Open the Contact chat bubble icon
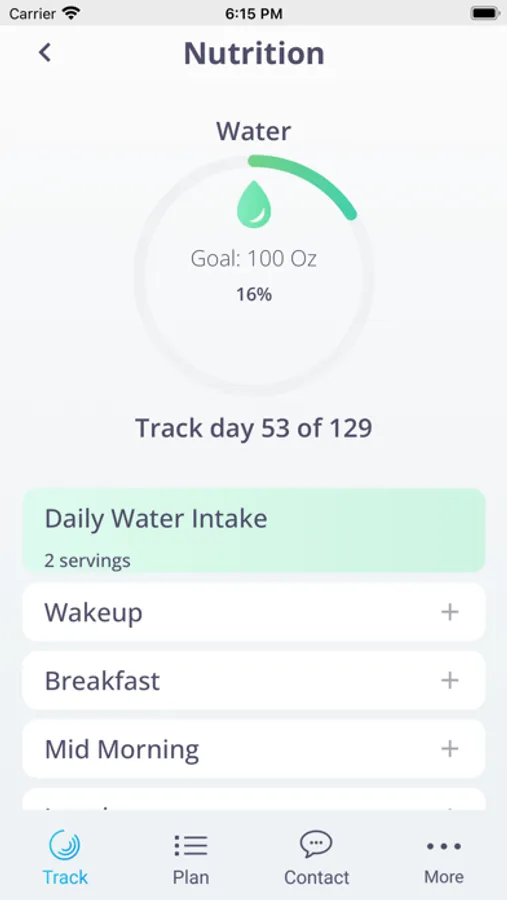Image resolution: width=507 pixels, height=900 pixels. coord(316,845)
